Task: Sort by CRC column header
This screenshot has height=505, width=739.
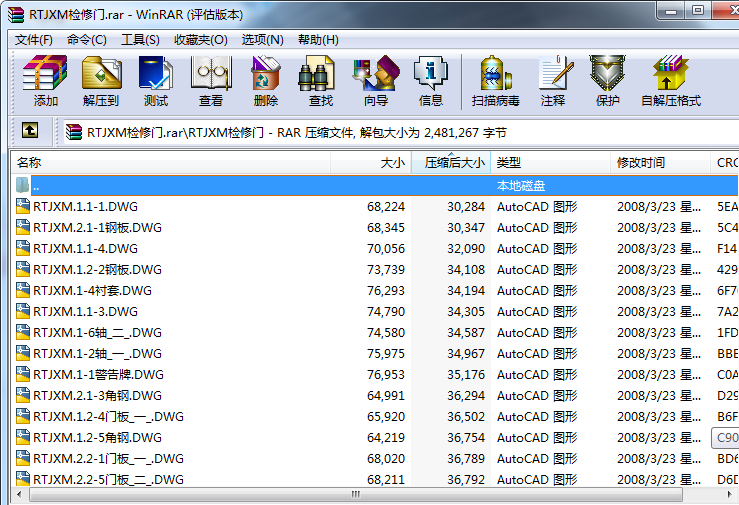Action: [725, 163]
